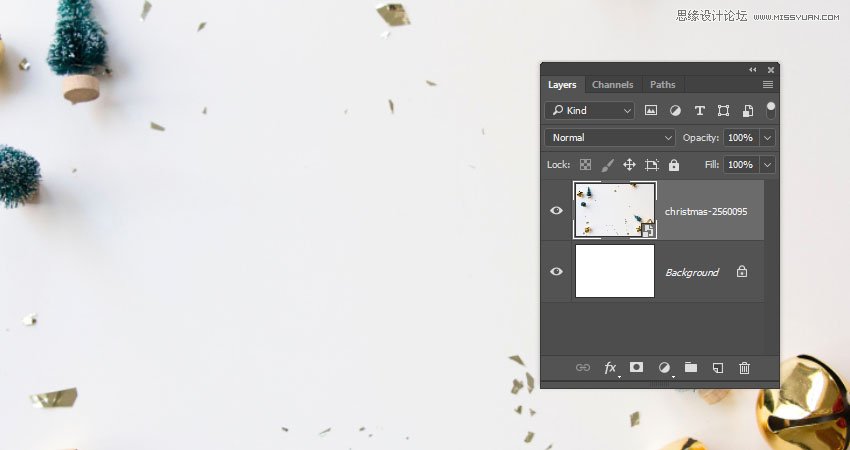Viewport: 850px width, 450px height.
Task: Hide the Background layer
Action: (556, 271)
